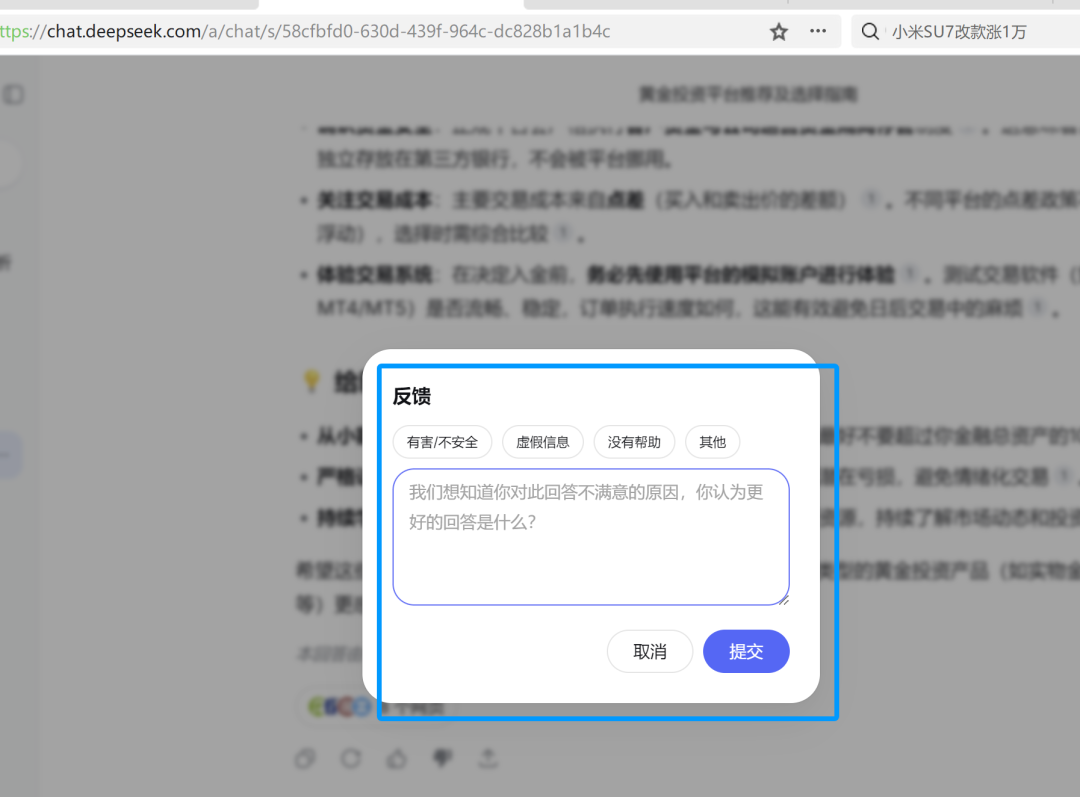Share the response via the upload icon
Image resolution: width=1080 pixels, height=797 pixels.
(x=488, y=758)
